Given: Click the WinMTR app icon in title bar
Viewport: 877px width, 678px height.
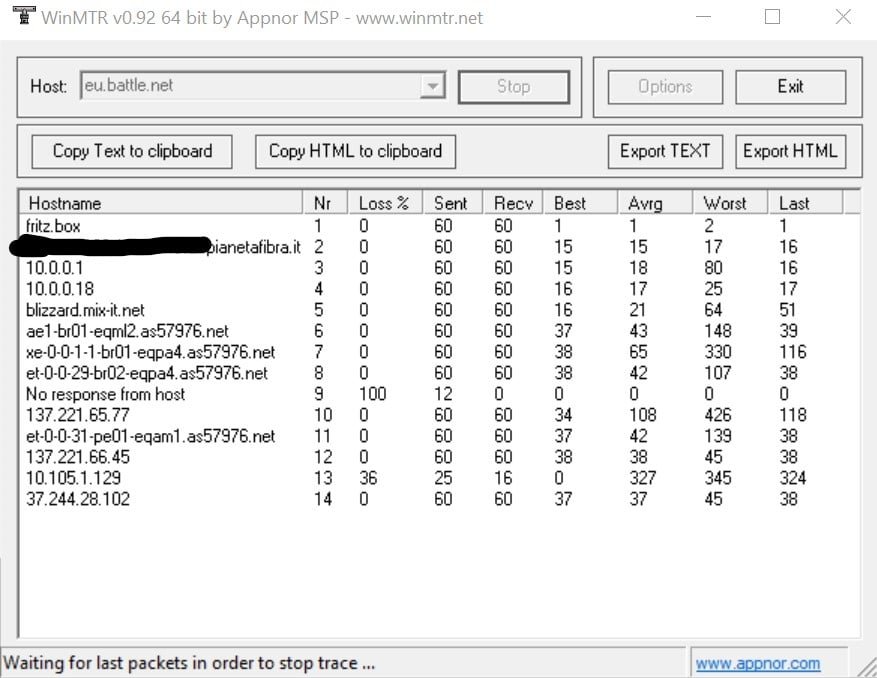Looking at the screenshot, I should tap(24, 16).
